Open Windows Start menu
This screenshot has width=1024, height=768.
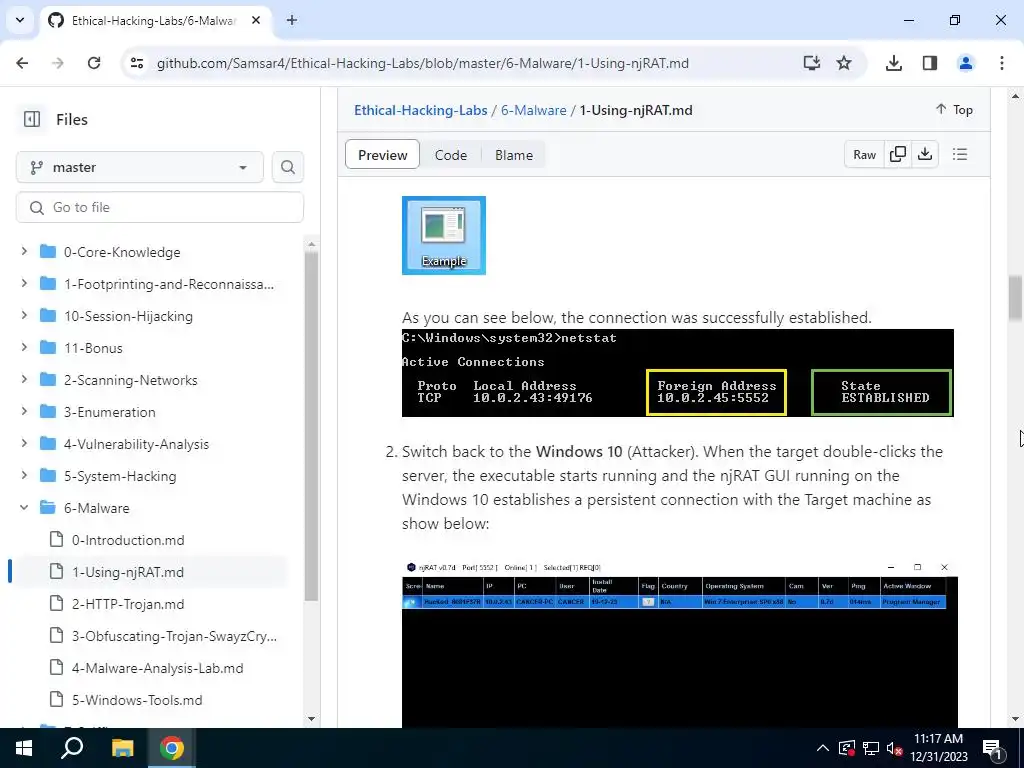pyautogui.click(x=24, y=748)
